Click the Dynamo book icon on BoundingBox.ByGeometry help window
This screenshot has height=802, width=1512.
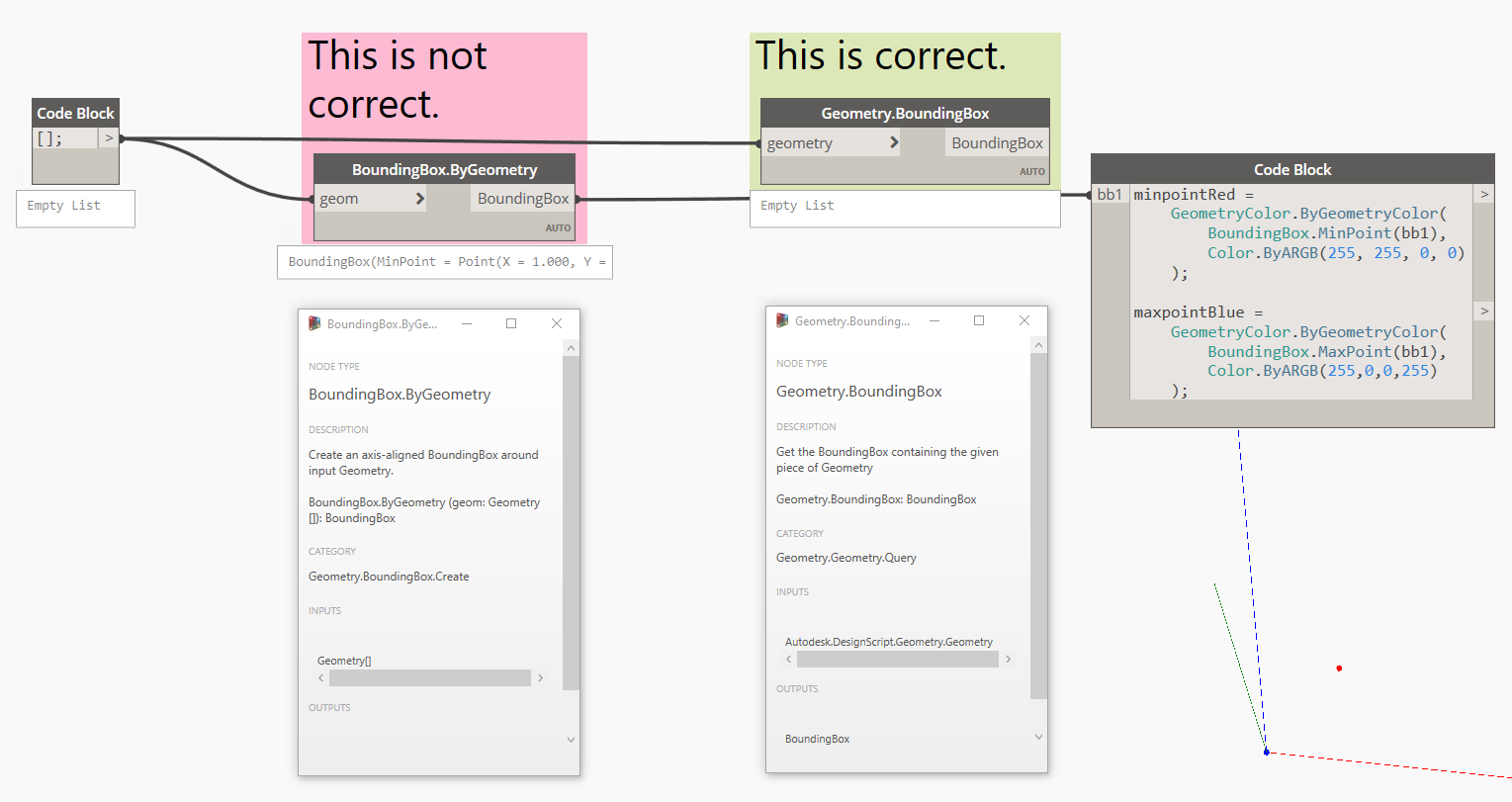[314, 322]
